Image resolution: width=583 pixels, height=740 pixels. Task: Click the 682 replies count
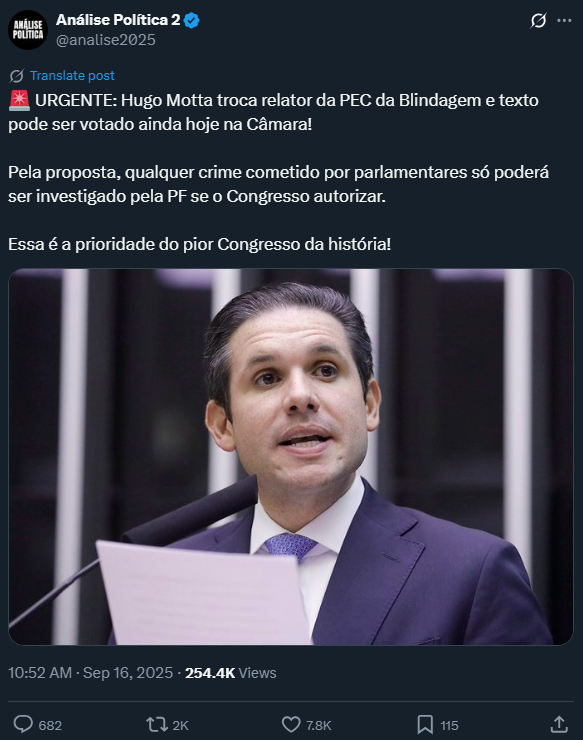coord(50,725)
